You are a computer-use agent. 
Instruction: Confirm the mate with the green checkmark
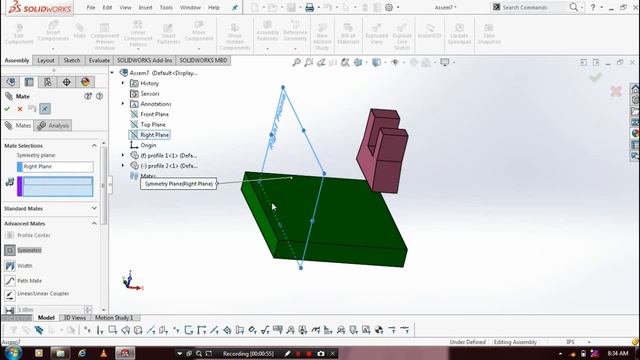[7, 109]
